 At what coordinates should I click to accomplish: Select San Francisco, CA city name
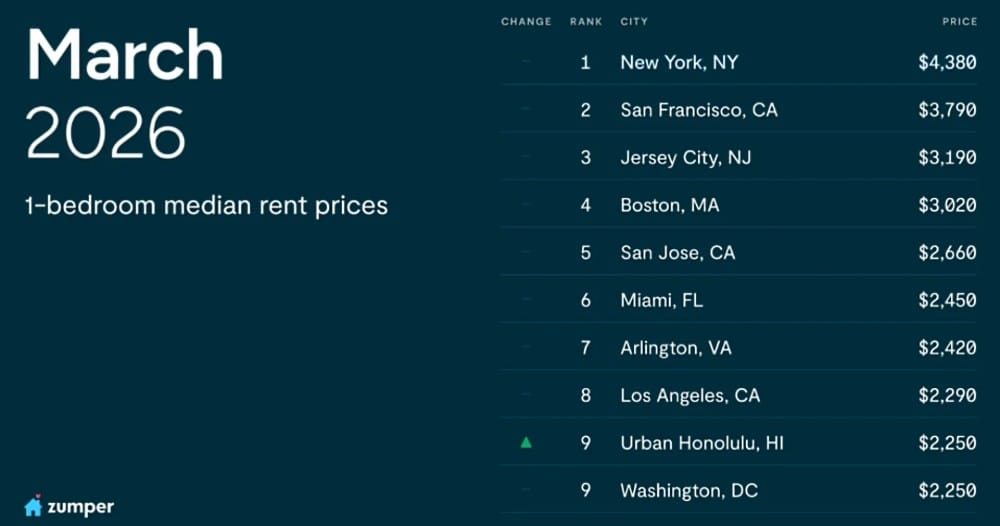(x=698, y=110)
